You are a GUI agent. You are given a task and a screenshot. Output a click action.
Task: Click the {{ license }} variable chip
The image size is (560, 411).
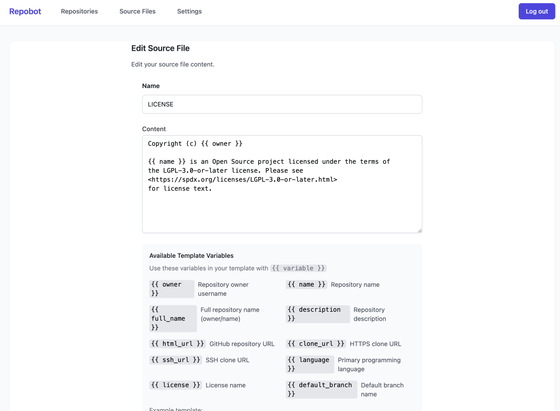tap(175, 385)
